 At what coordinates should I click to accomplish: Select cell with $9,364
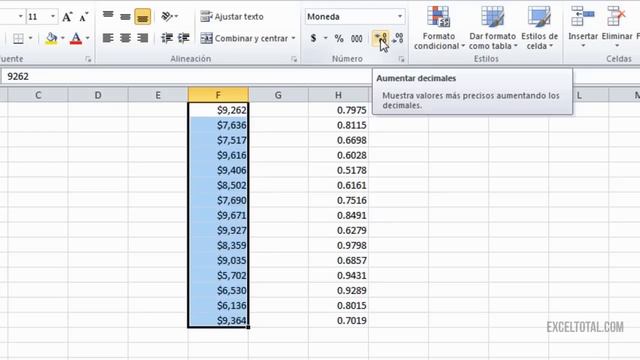click(x=218, y=320)
